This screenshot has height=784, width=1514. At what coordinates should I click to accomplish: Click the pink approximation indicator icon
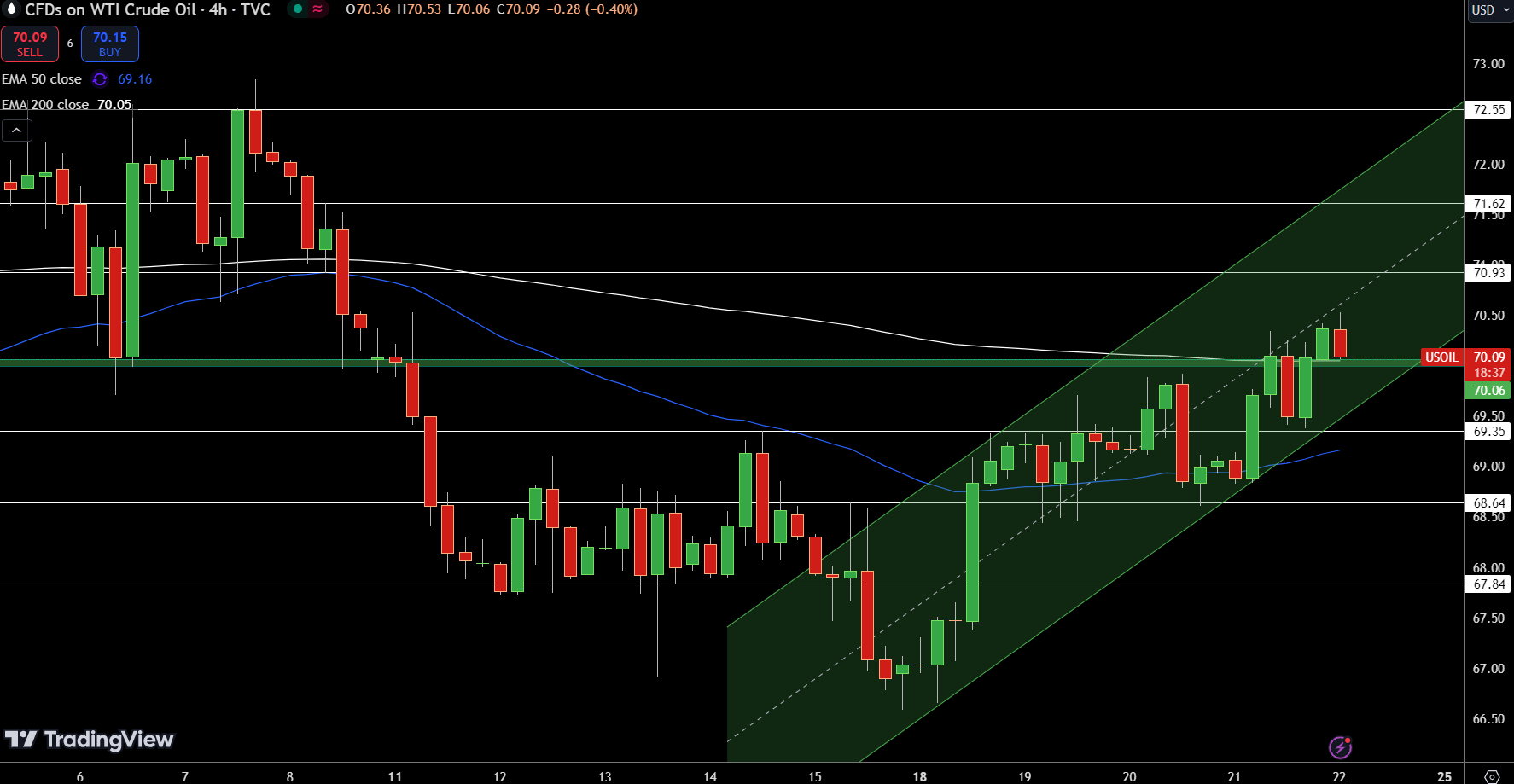point(317,9)
